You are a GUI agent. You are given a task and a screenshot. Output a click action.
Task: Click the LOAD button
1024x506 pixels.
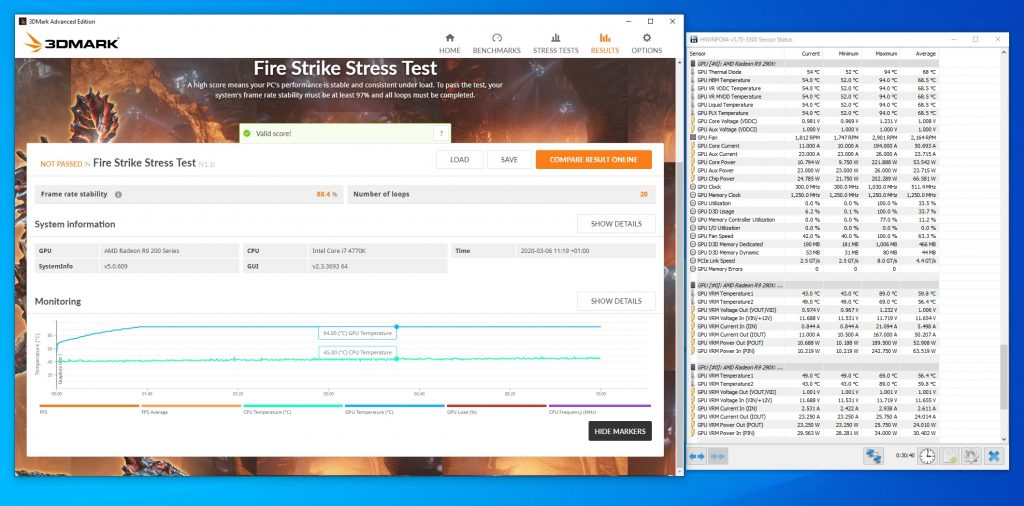pyautogui.click(x=460, y=159)
